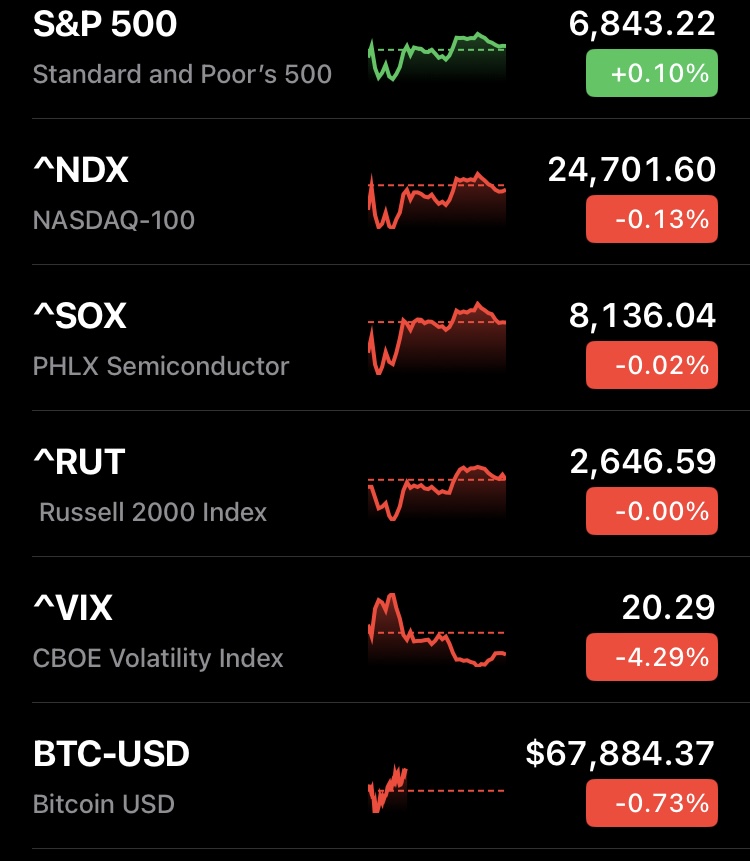750x861 pixels.
Task: Select the S&P 500 ticker symbol
Action: (x=105, y=24)
